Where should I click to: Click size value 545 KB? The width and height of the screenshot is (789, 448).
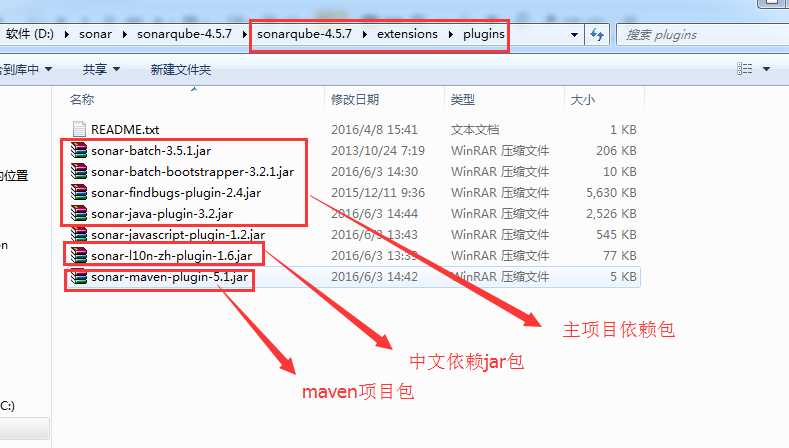[616, 235]
